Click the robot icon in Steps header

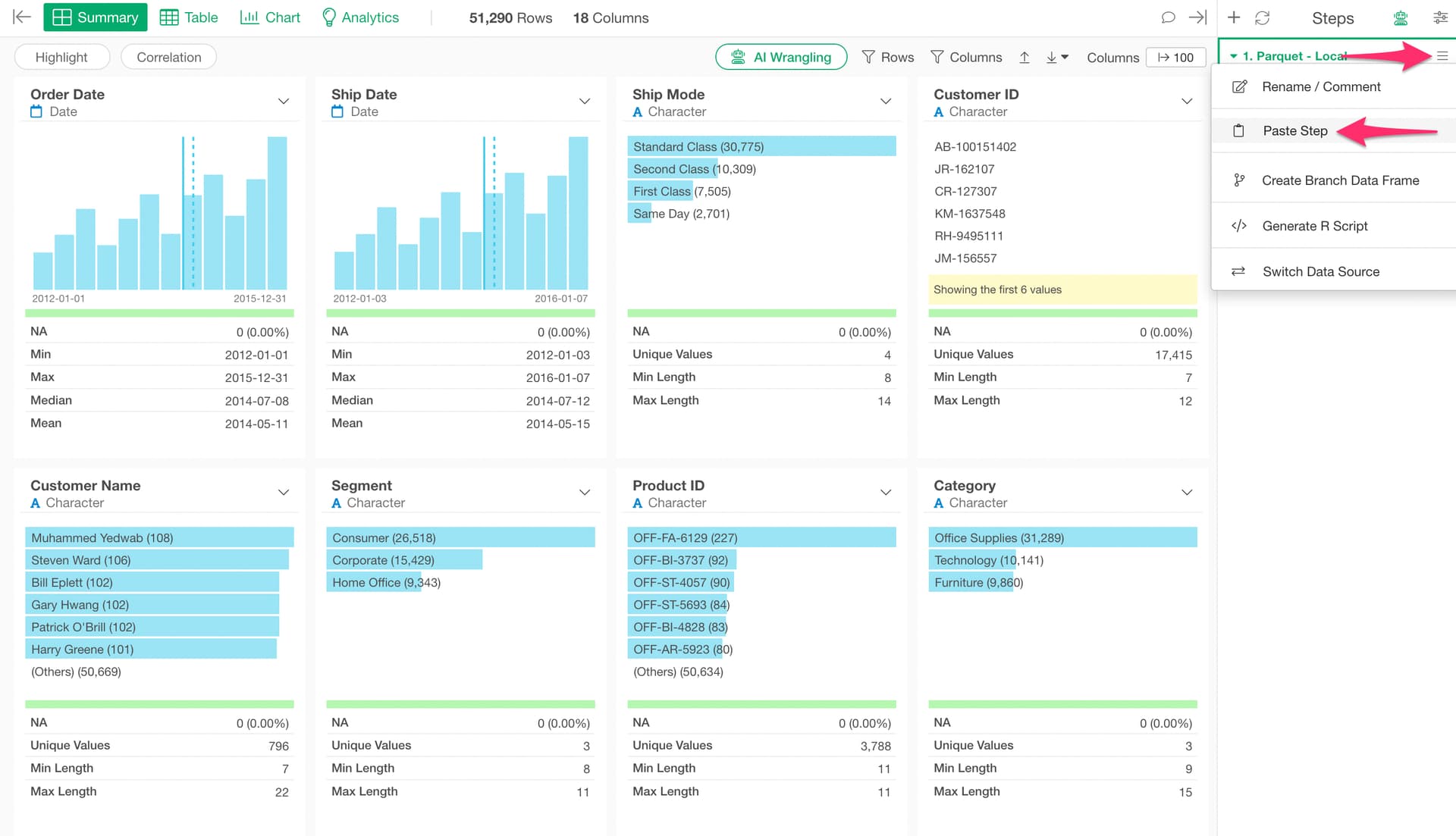click(x=1401, y=17)
